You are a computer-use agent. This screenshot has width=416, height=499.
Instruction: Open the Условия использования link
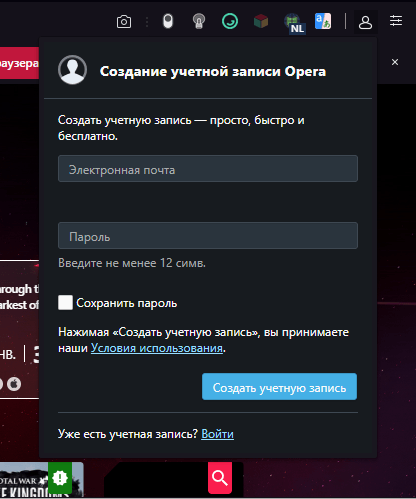[157, 348]
